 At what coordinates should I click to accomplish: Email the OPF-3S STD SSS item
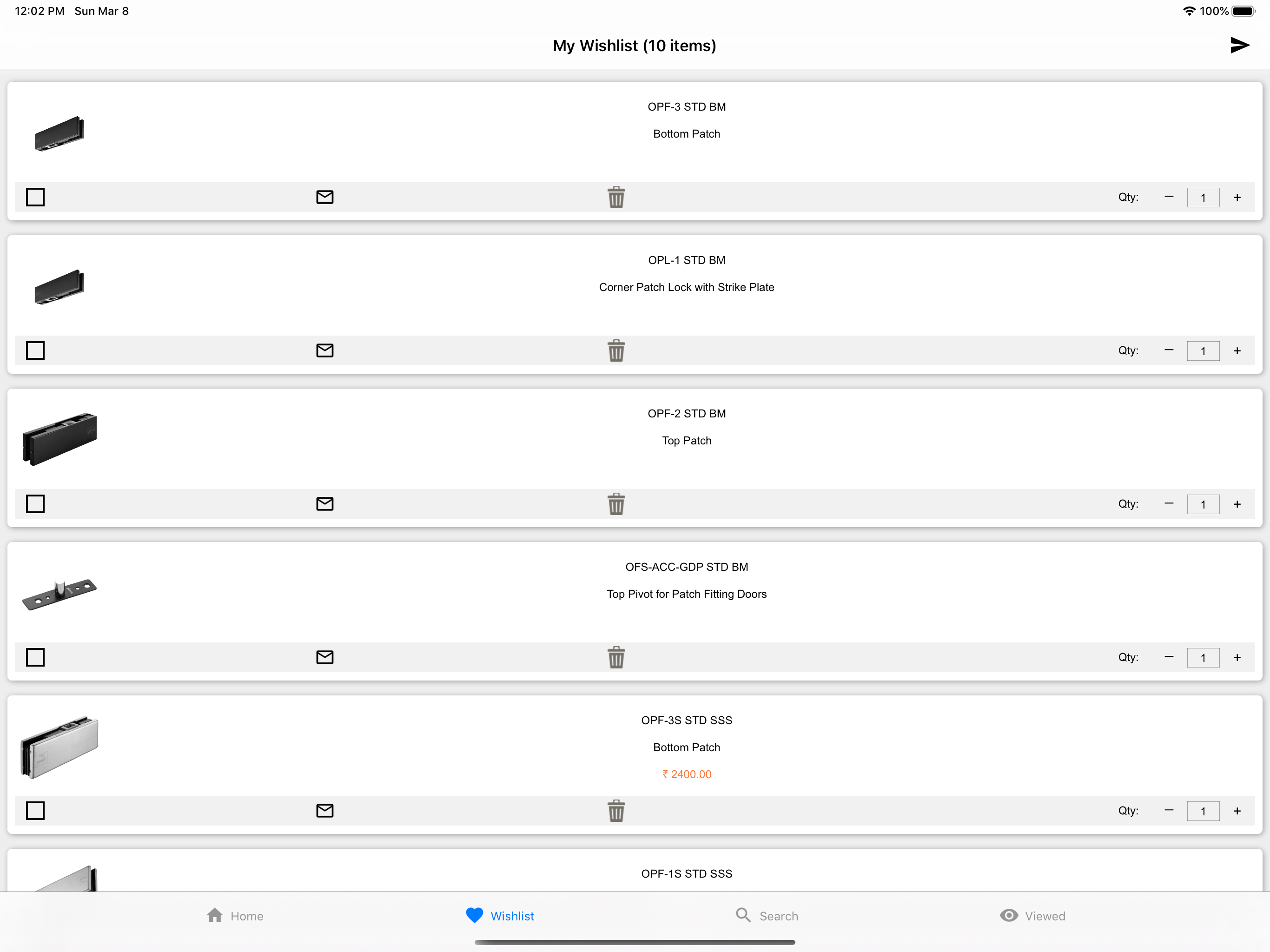tap(325, 810)
